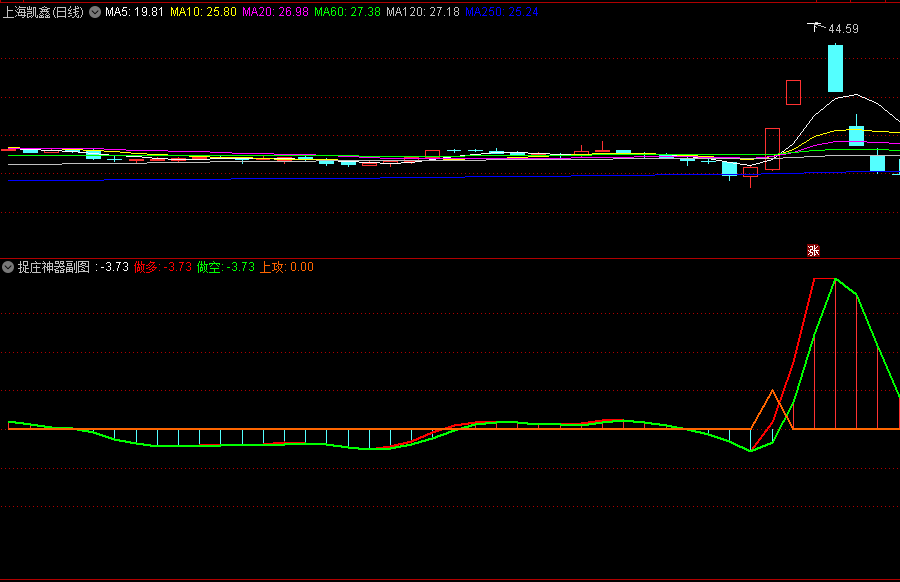The width and height of the screenshot is (900, 582).
Task: Click the orange 上攻 triangle spike in sub-chart
Action: pyautogui.click(x=772, y=395)
